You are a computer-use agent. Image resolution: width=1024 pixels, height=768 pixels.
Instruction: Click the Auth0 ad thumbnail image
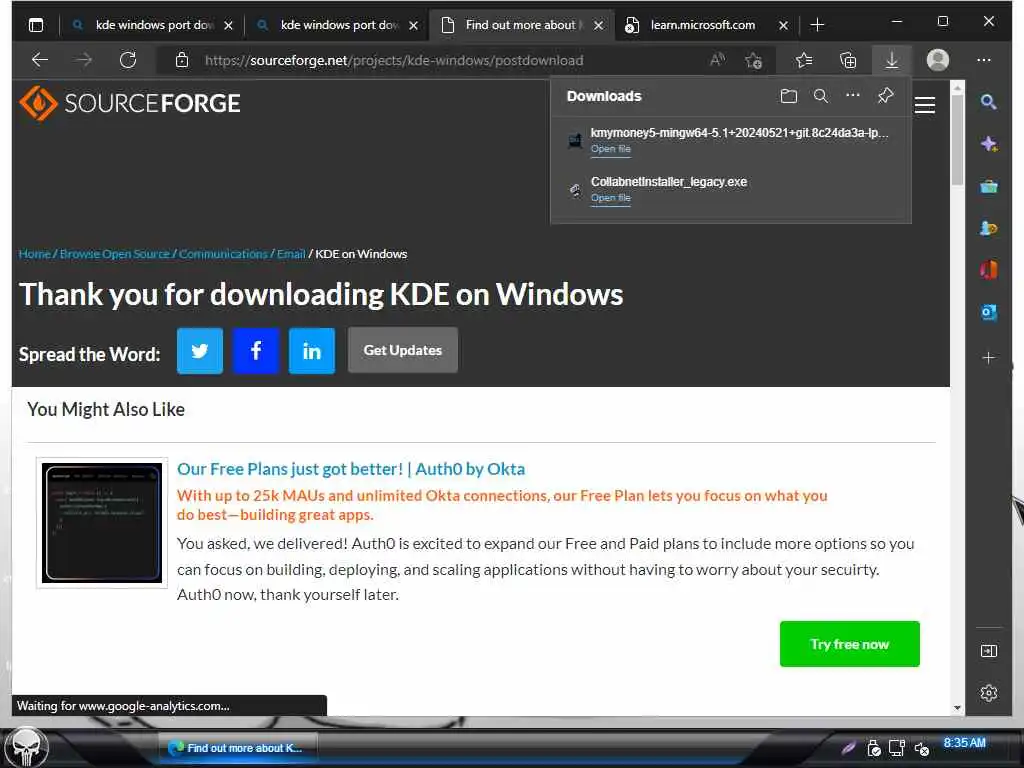coord(102,523)
